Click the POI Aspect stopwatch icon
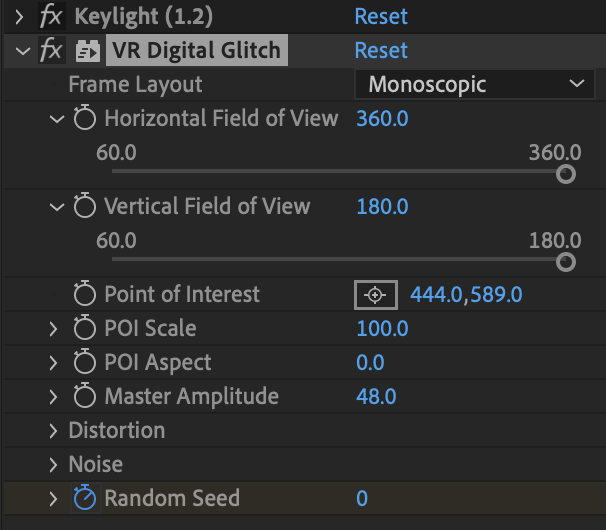The width and height of the screenshot is (606, 530). pyautogui.click(x=85, y=363)
